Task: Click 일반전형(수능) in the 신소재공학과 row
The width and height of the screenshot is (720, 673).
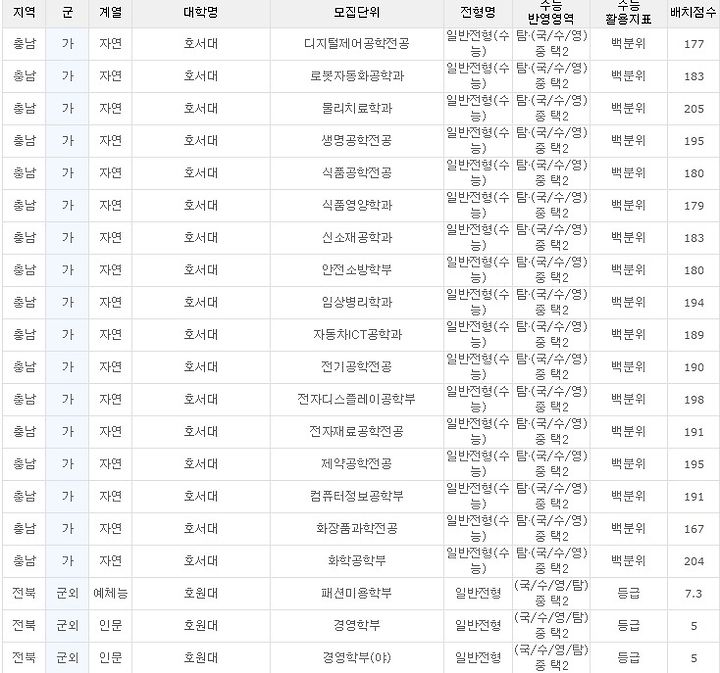Action: pos(478,238)
